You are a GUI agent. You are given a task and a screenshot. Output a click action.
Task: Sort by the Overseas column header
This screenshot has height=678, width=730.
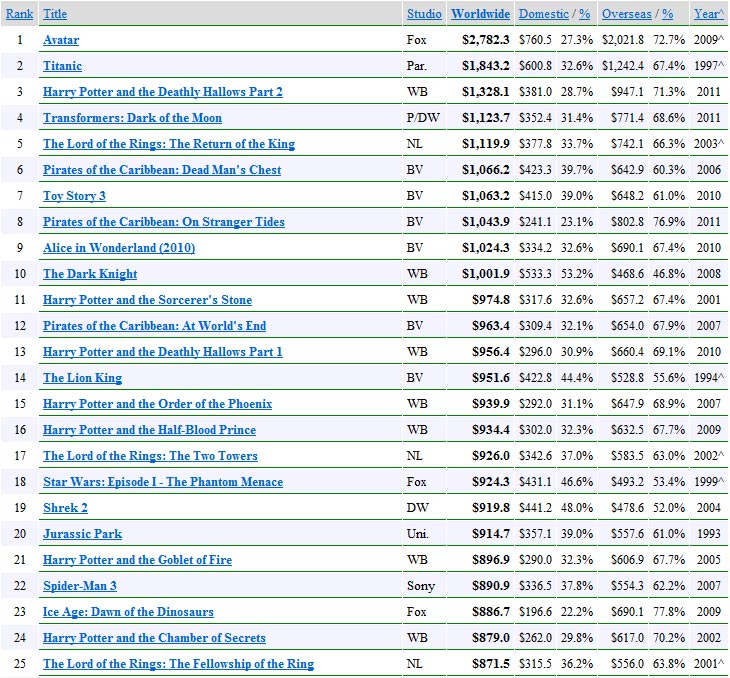coord(627,14)
